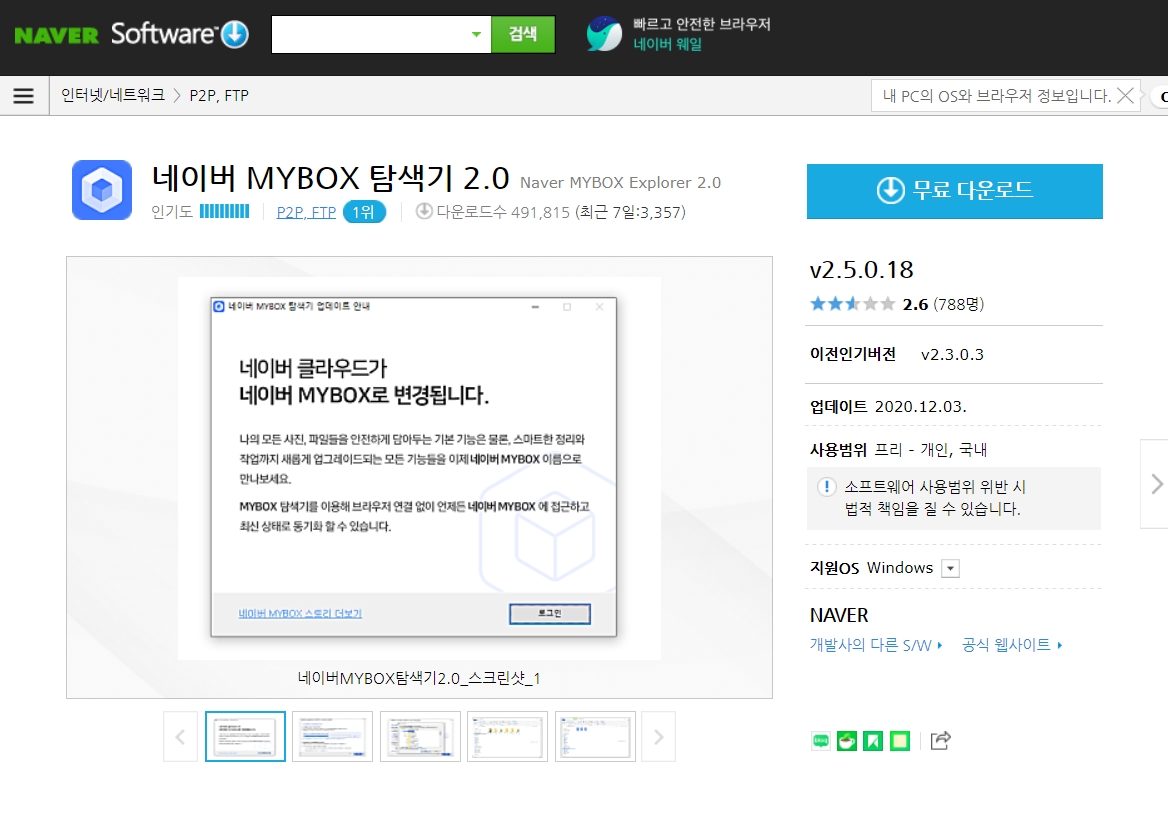Click the green bookmark share icon
Viewport: 1168px width, 822px height.
(x=873, y=741)
